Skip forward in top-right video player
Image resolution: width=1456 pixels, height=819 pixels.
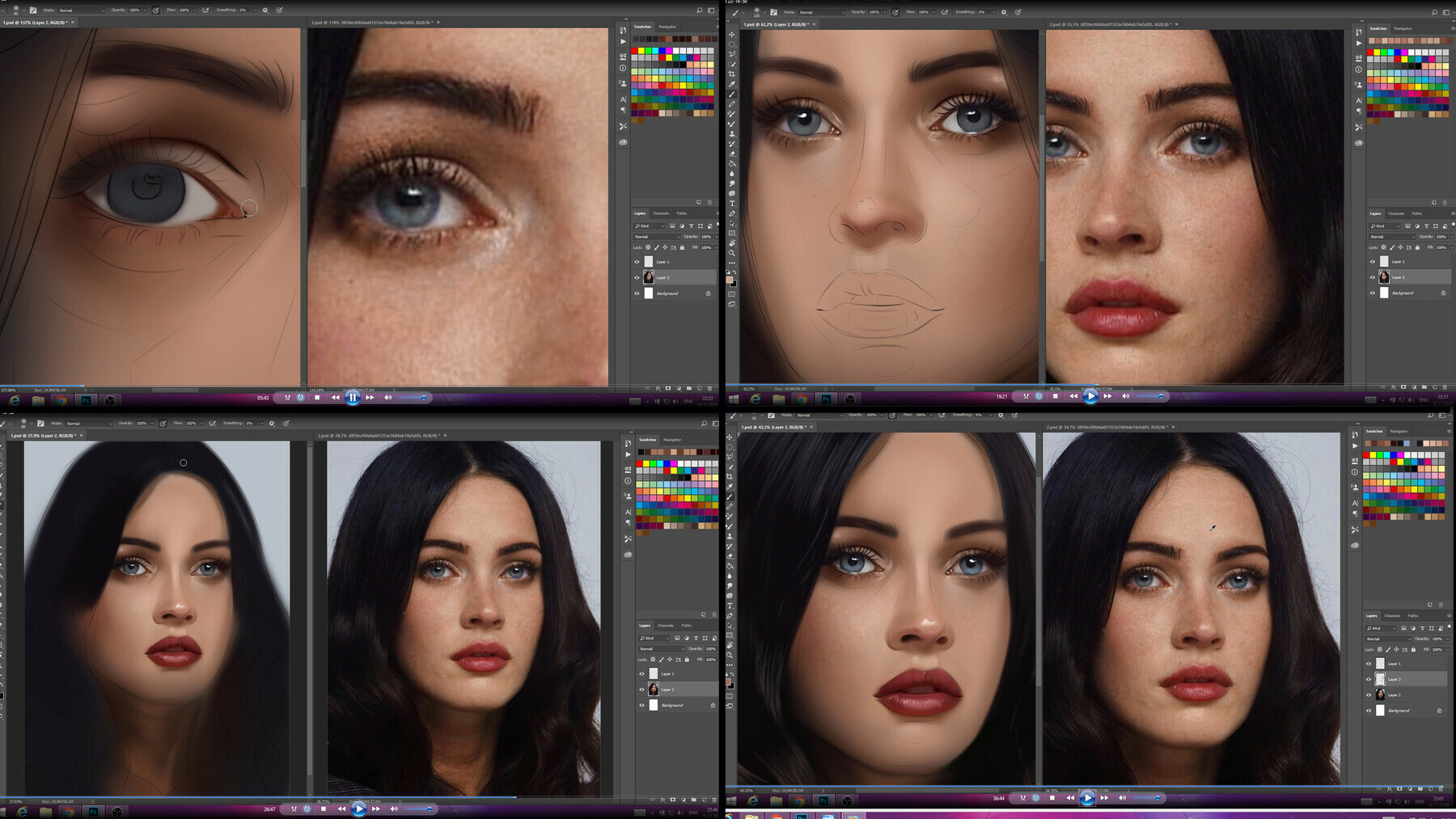click(1107, 396)
